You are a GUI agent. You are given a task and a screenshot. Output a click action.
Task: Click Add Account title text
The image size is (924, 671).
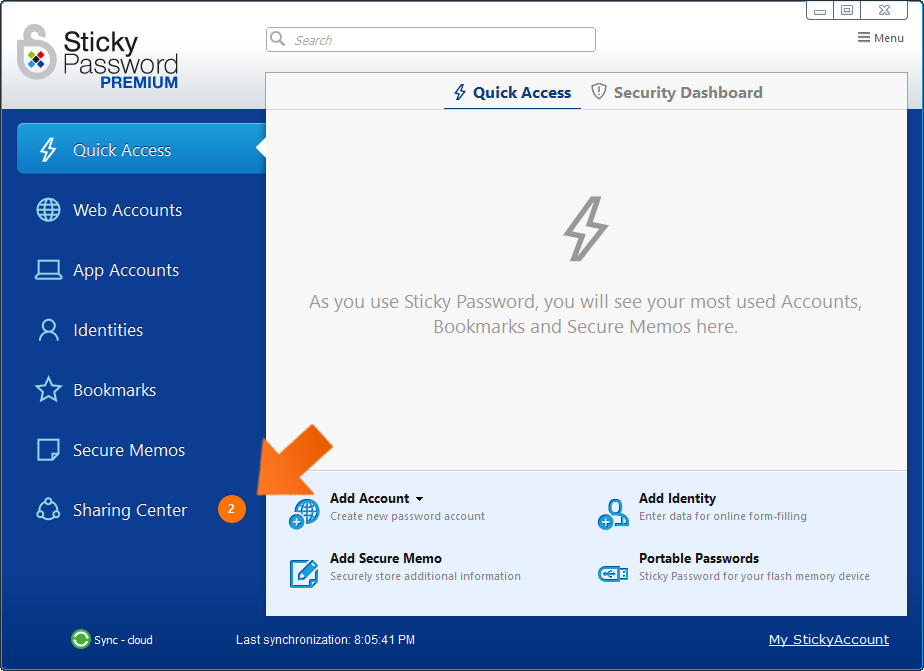tap(369, 498)
